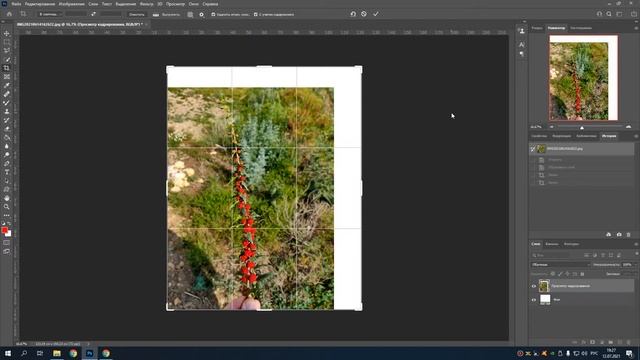Select the Zoom tool in left toolbar
This screenshot has height=360, width=640.
[x=7, y=207]
